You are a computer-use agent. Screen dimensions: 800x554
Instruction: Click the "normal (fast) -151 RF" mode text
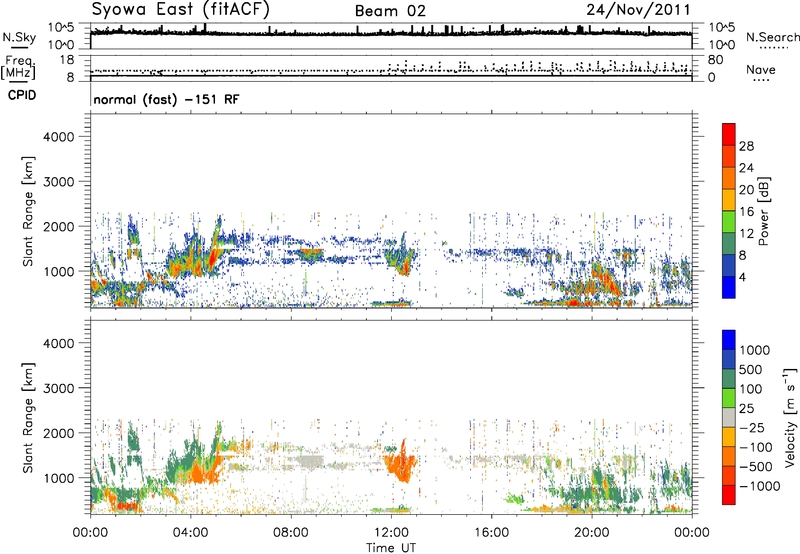pos(166,99)
